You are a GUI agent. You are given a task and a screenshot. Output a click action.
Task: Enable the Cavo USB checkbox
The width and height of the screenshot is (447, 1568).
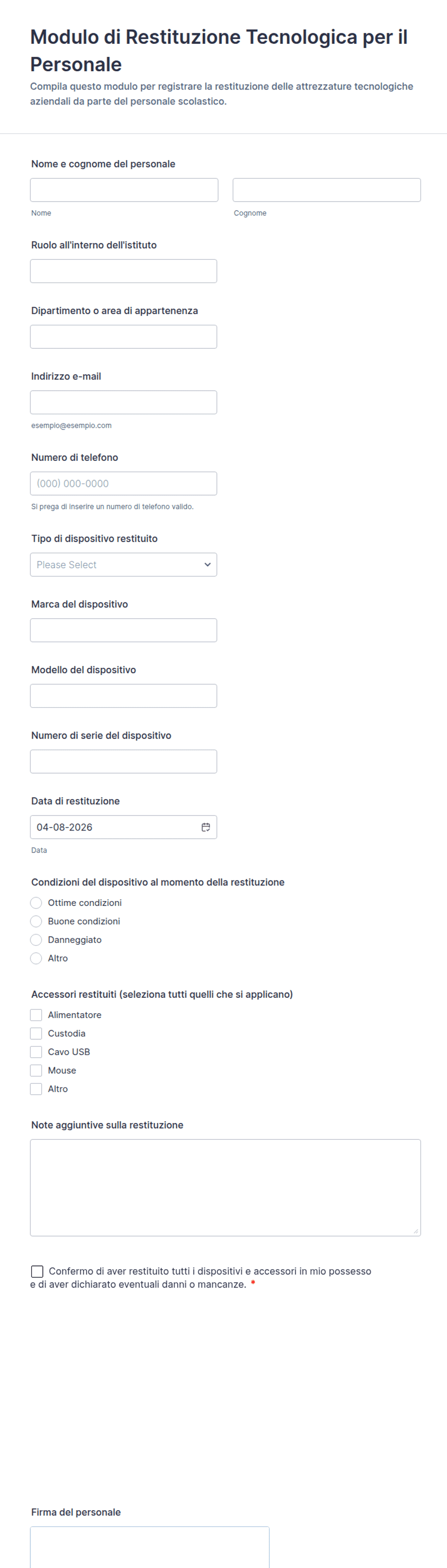[x=37, y=1052]
